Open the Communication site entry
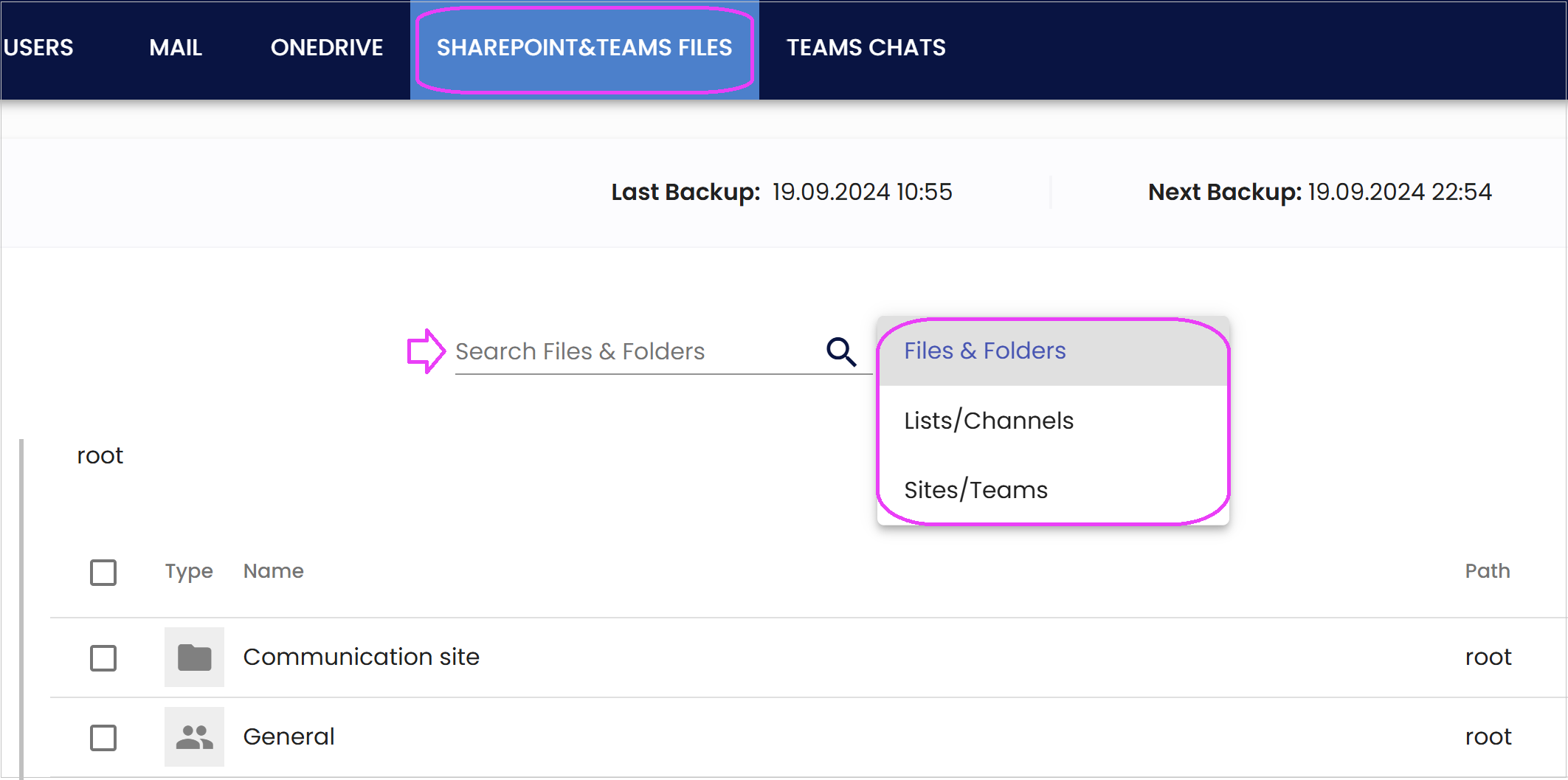 tap(362, 657)
